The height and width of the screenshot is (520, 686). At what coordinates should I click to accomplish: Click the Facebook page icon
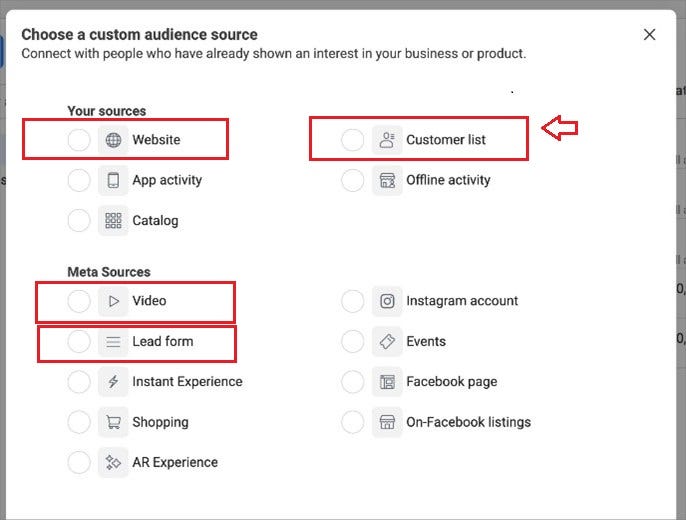coord(387,382)
